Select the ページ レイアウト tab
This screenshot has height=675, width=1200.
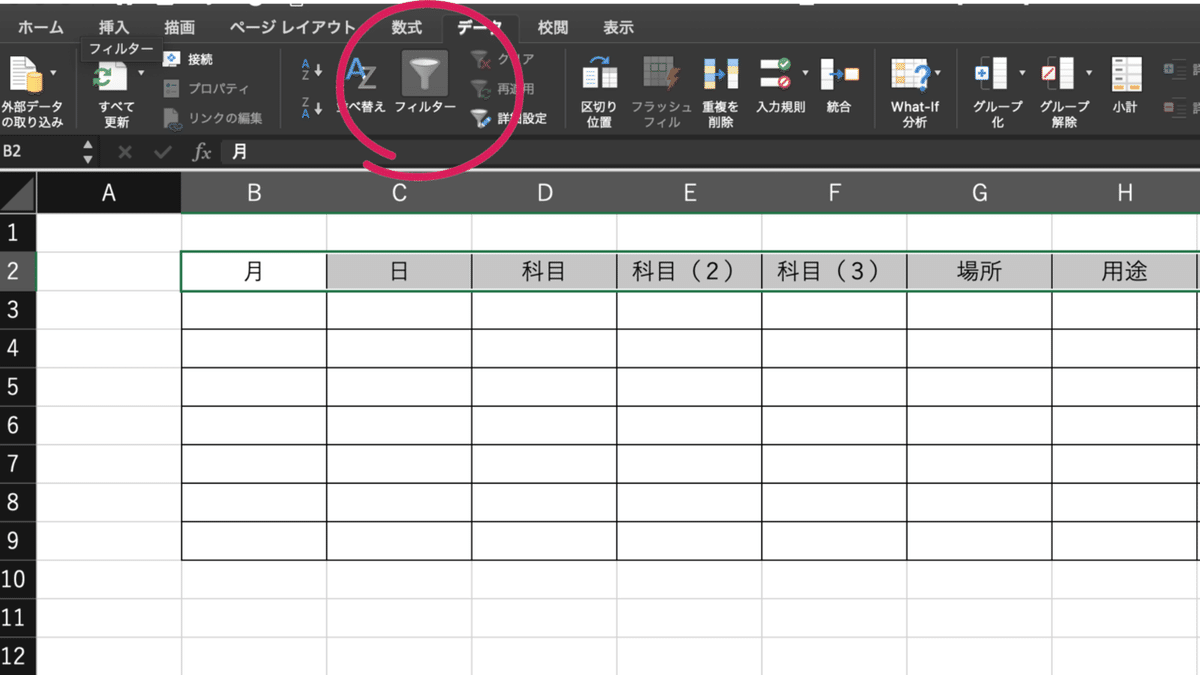[x=291, y=28]
